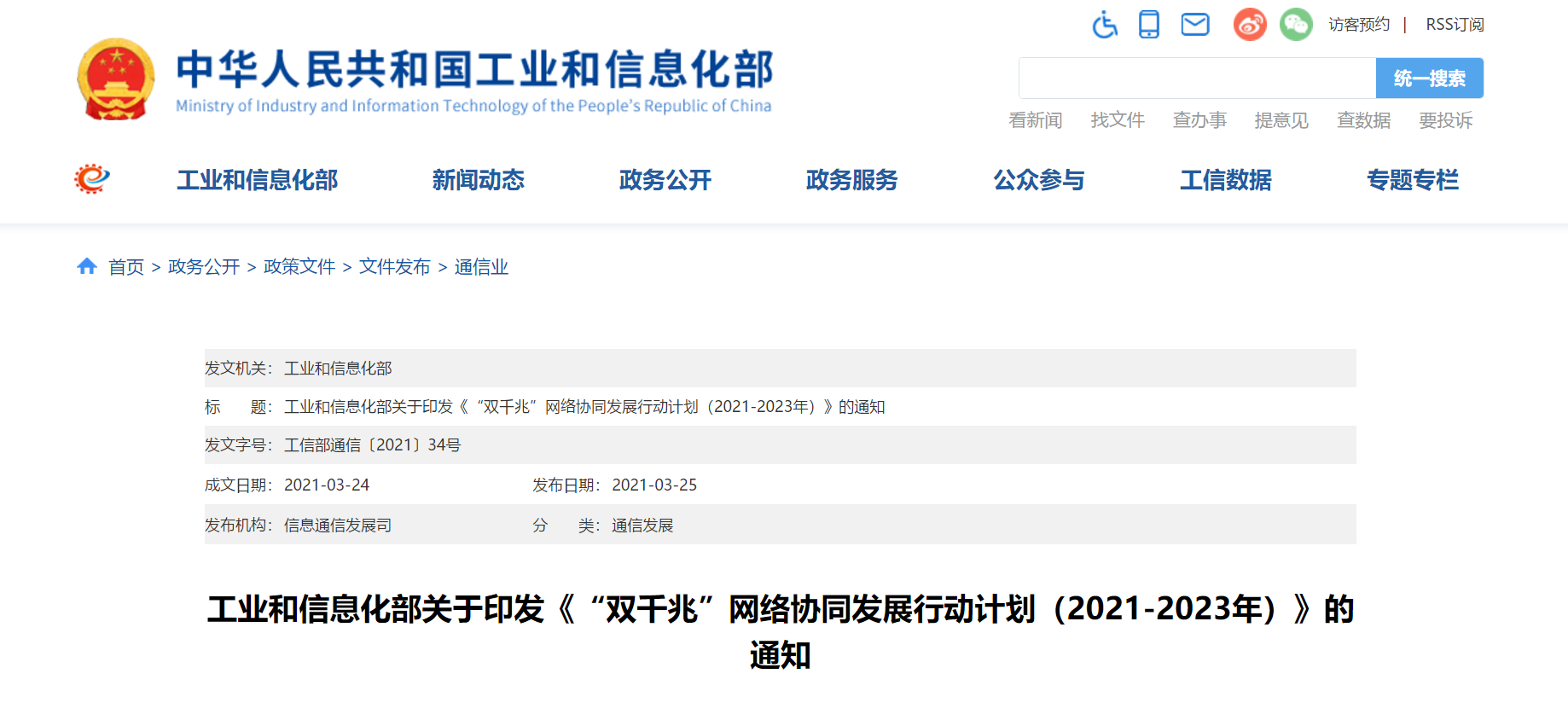The width and height of the screenshot is (1568, 726).
Task: Open the Weibo social media icon
Action: 1250,25
